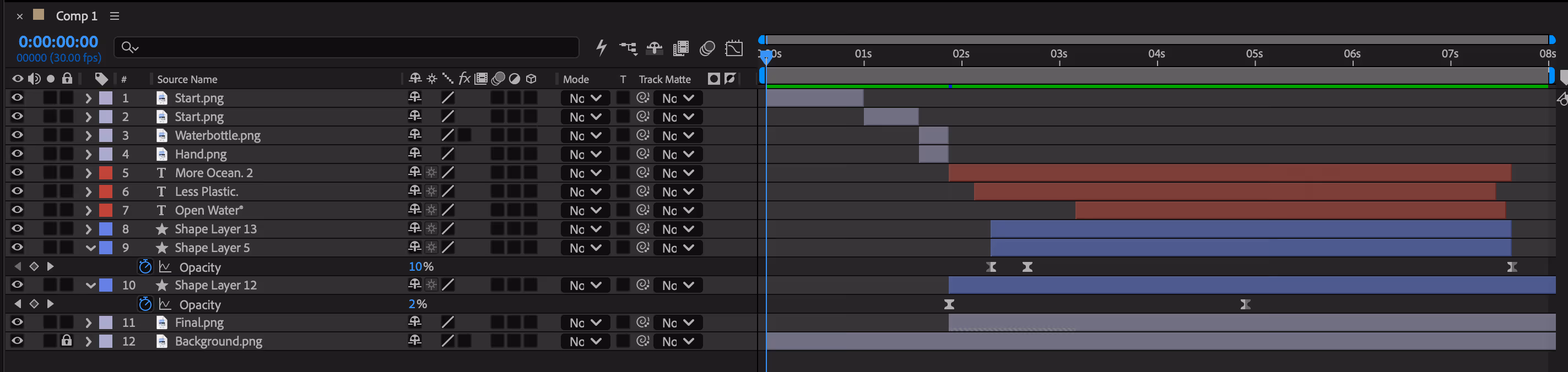Collapse the Shape Layer 5 properties

click(90, 248)
